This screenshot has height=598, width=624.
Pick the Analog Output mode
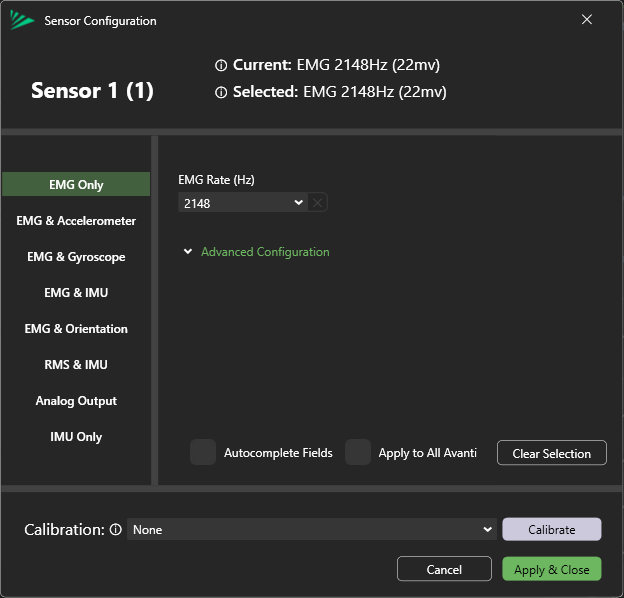coord(76,401)
